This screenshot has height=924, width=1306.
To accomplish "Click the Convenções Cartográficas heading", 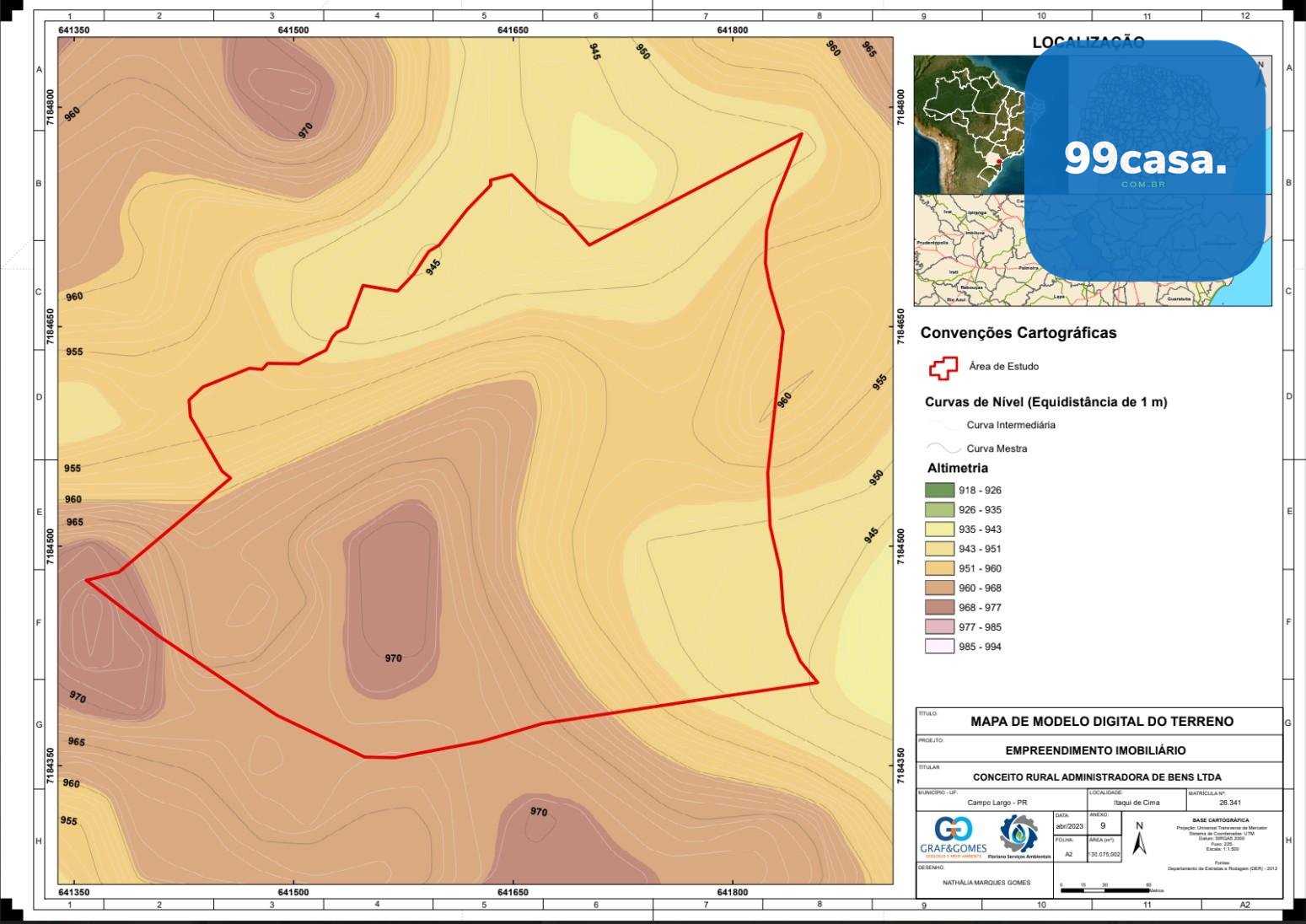I will tap(1018, 333).
